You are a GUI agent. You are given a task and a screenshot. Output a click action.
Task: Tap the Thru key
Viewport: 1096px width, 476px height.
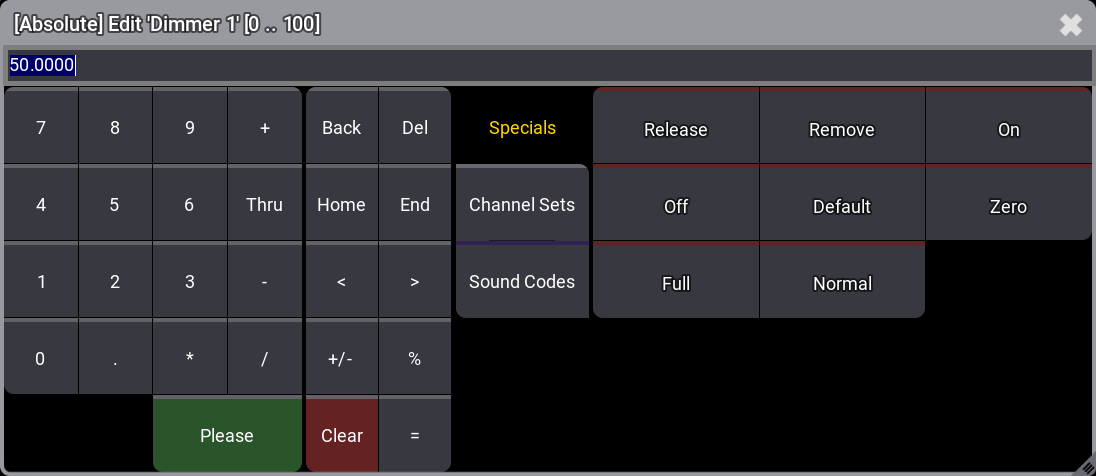coord(265,204)
